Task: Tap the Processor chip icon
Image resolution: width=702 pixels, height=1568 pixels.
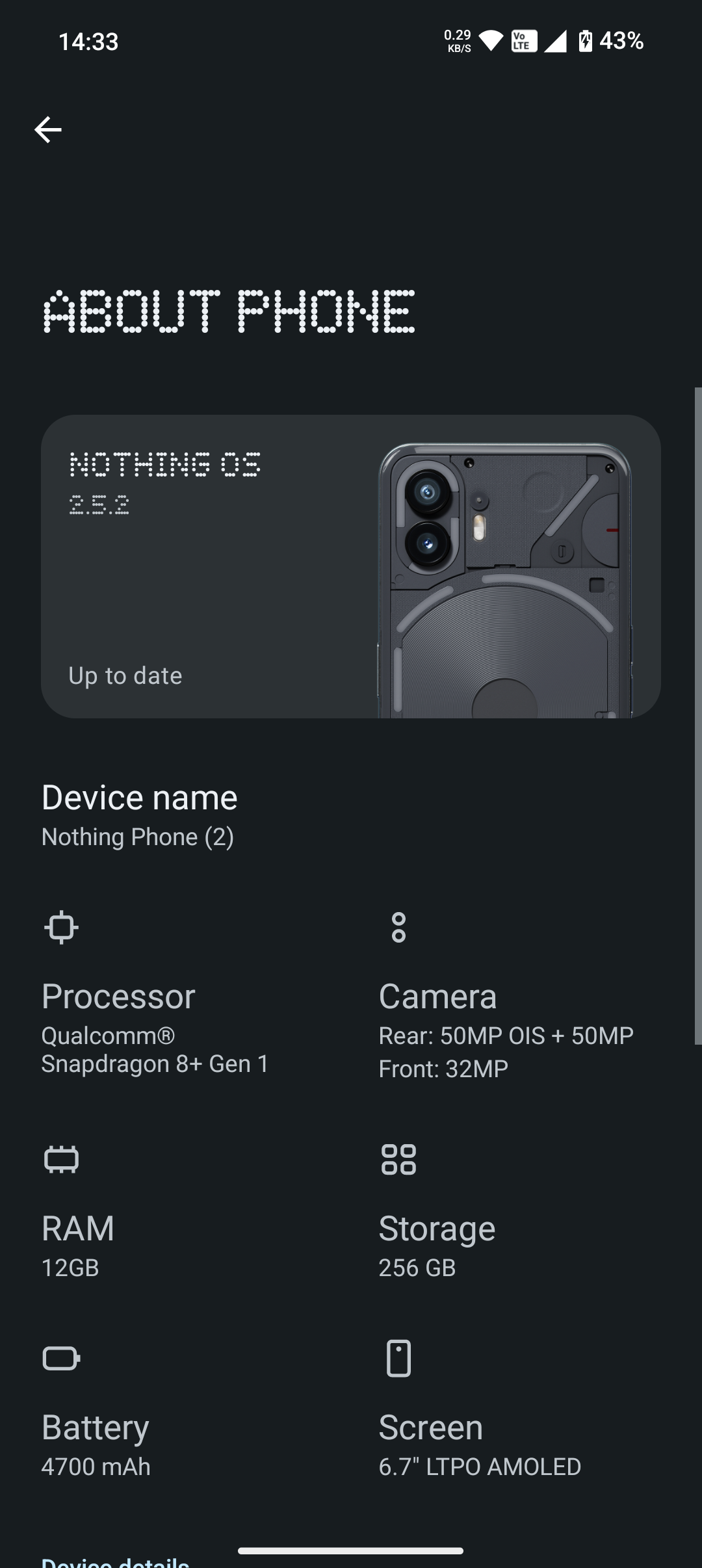Action: (61, 927)
